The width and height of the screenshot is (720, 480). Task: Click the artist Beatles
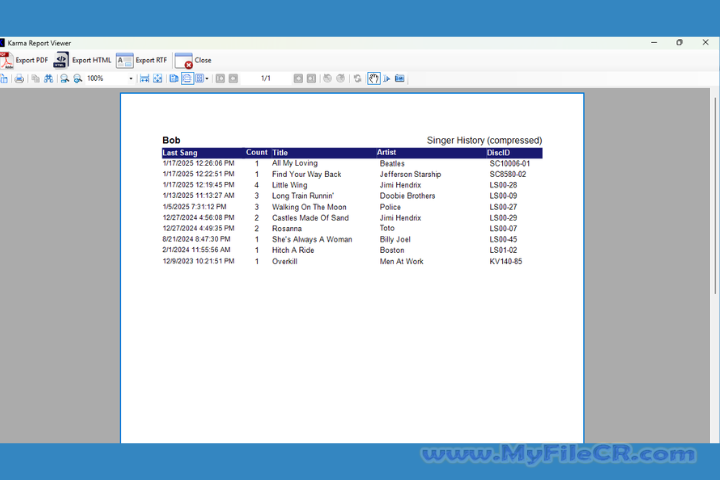click(392, 164)
